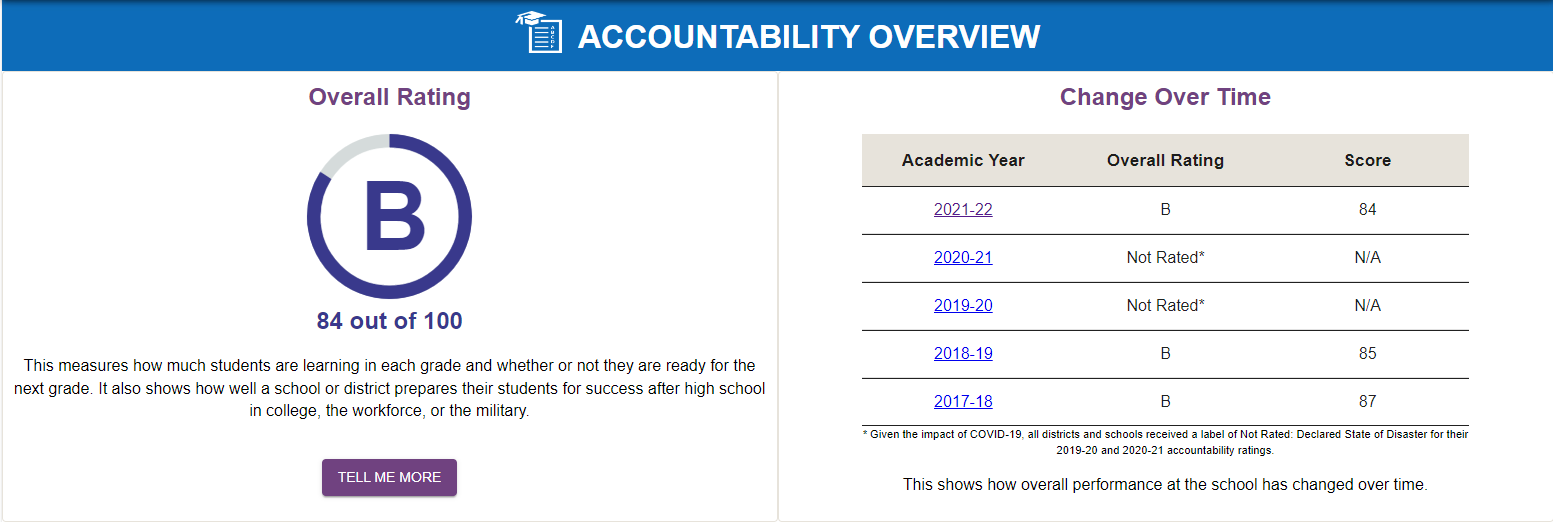The width and height of the screenshot is (1553, 522).
Task: Click the Overall Rating column header
Action: 1165,160
